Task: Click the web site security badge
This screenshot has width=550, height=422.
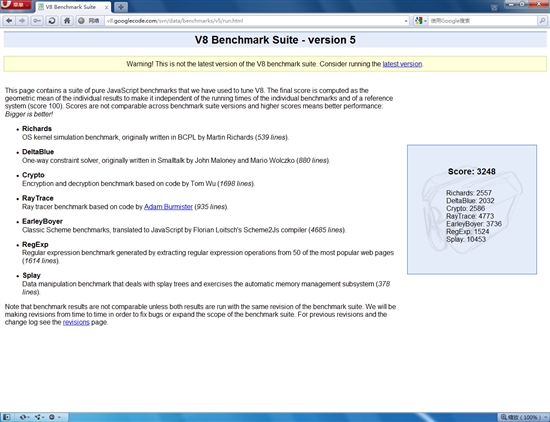Action: point(89,21)
